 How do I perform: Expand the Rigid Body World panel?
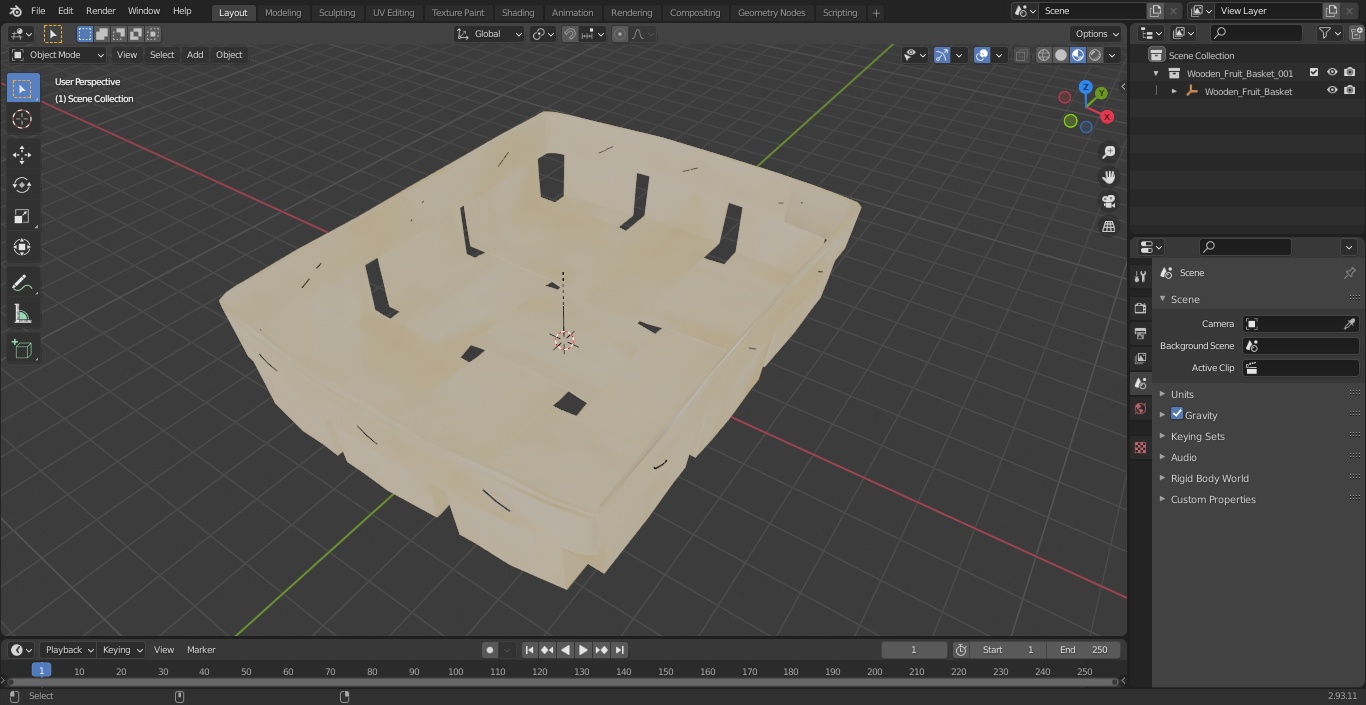[x=1209, y=478]
